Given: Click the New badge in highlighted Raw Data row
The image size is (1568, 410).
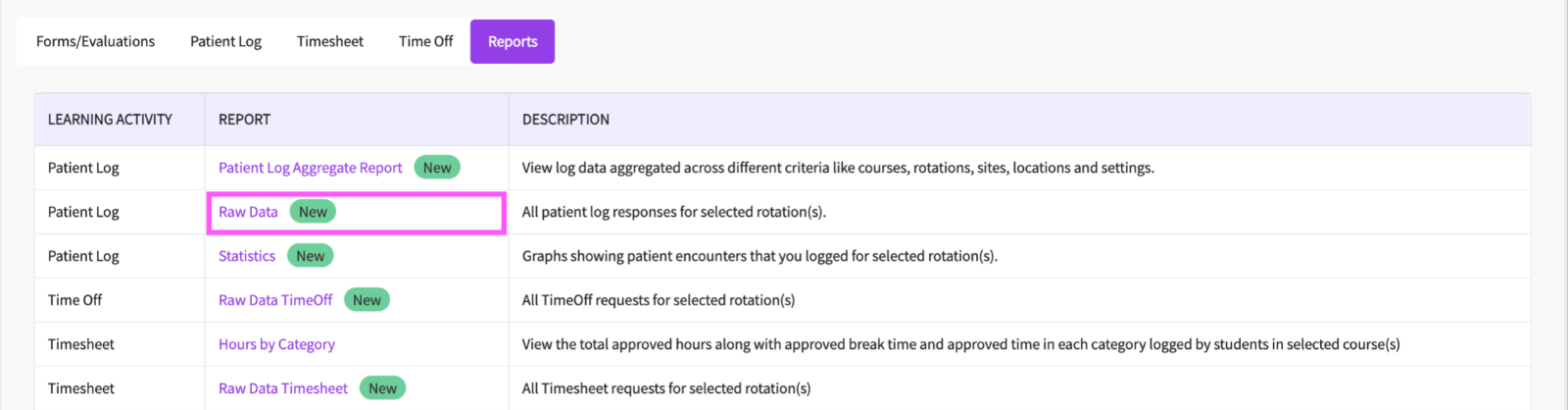Looking at the screenshot, I should coord(313,212).
